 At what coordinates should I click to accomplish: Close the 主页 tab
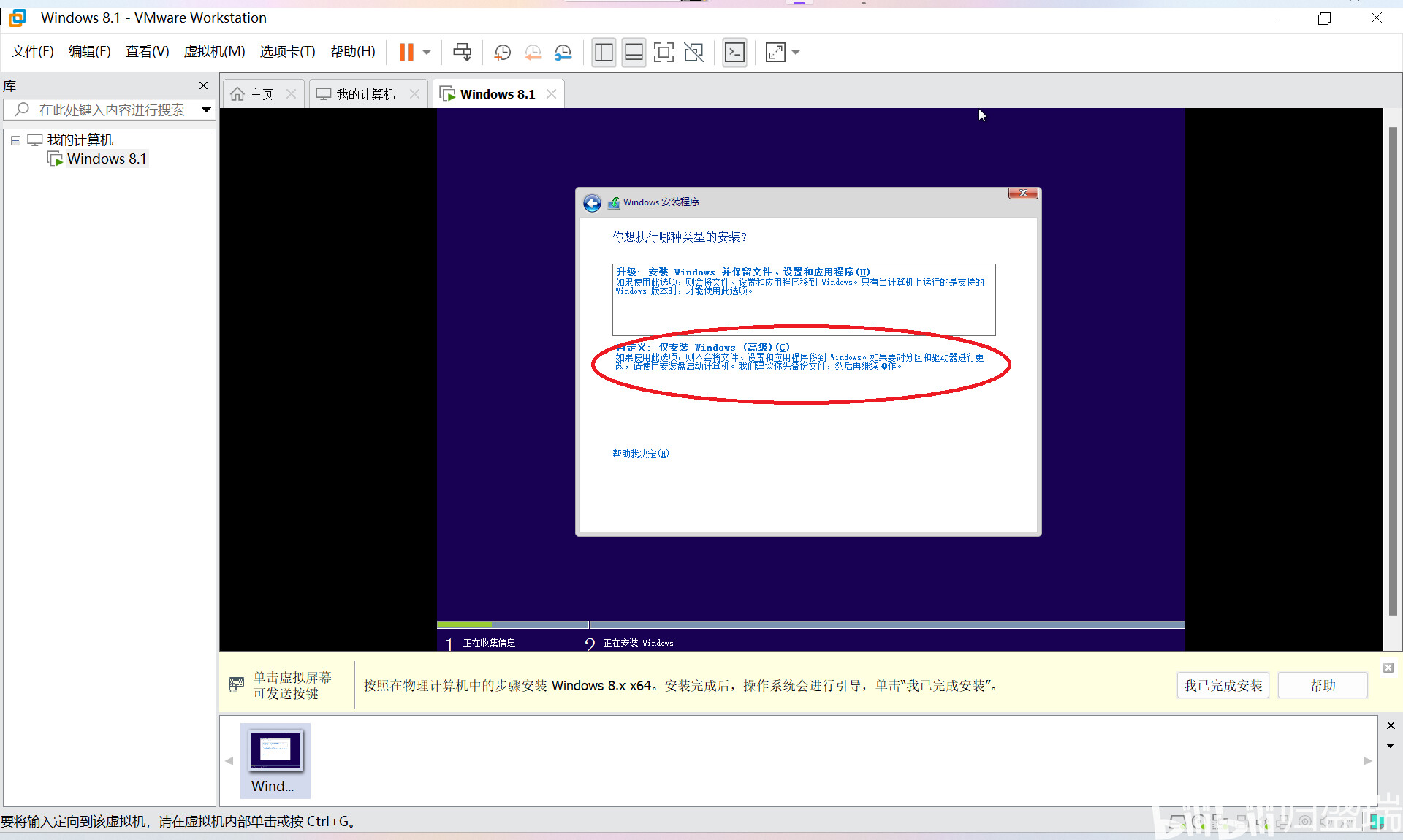pyautogui.click(x=291, y=94)
